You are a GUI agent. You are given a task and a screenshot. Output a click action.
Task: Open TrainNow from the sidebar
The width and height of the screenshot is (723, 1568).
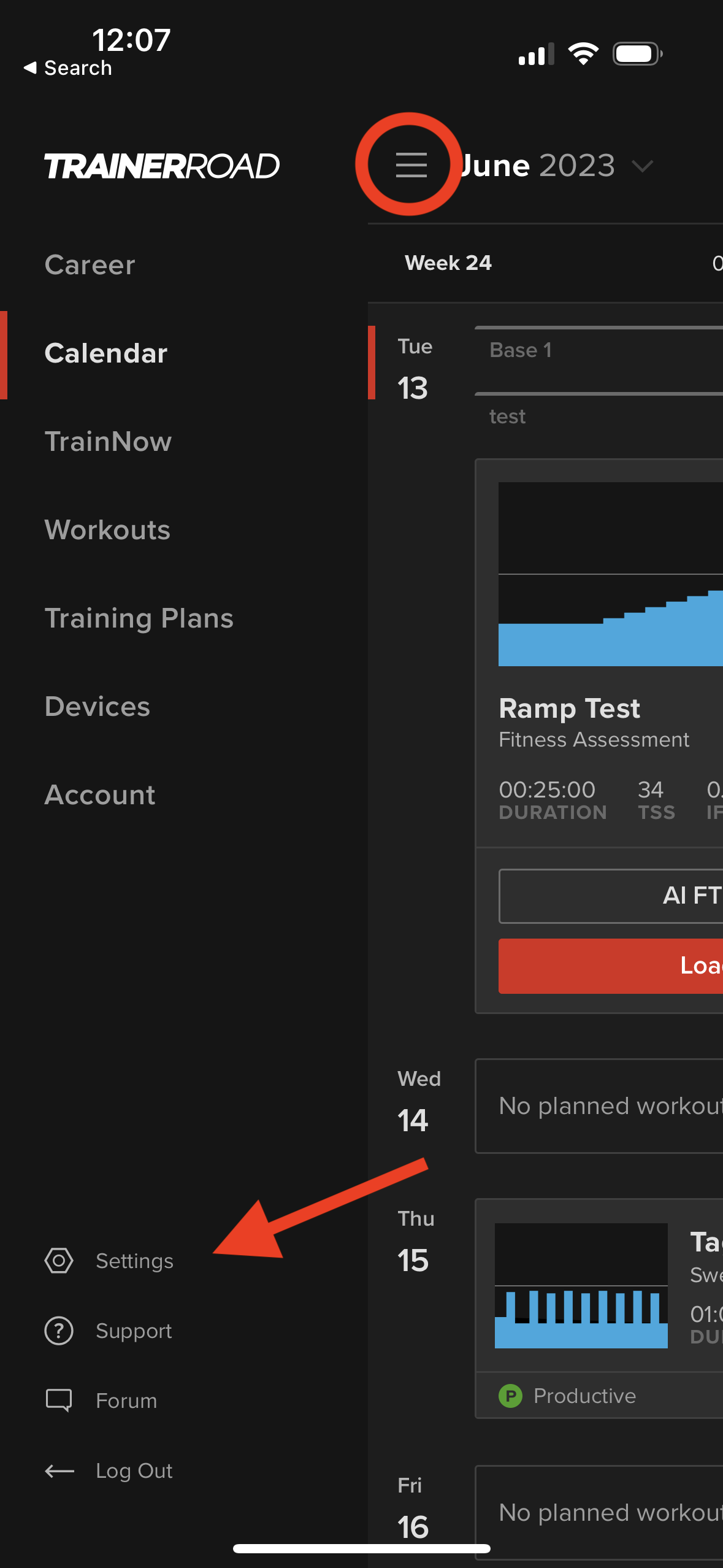[108, 442]
